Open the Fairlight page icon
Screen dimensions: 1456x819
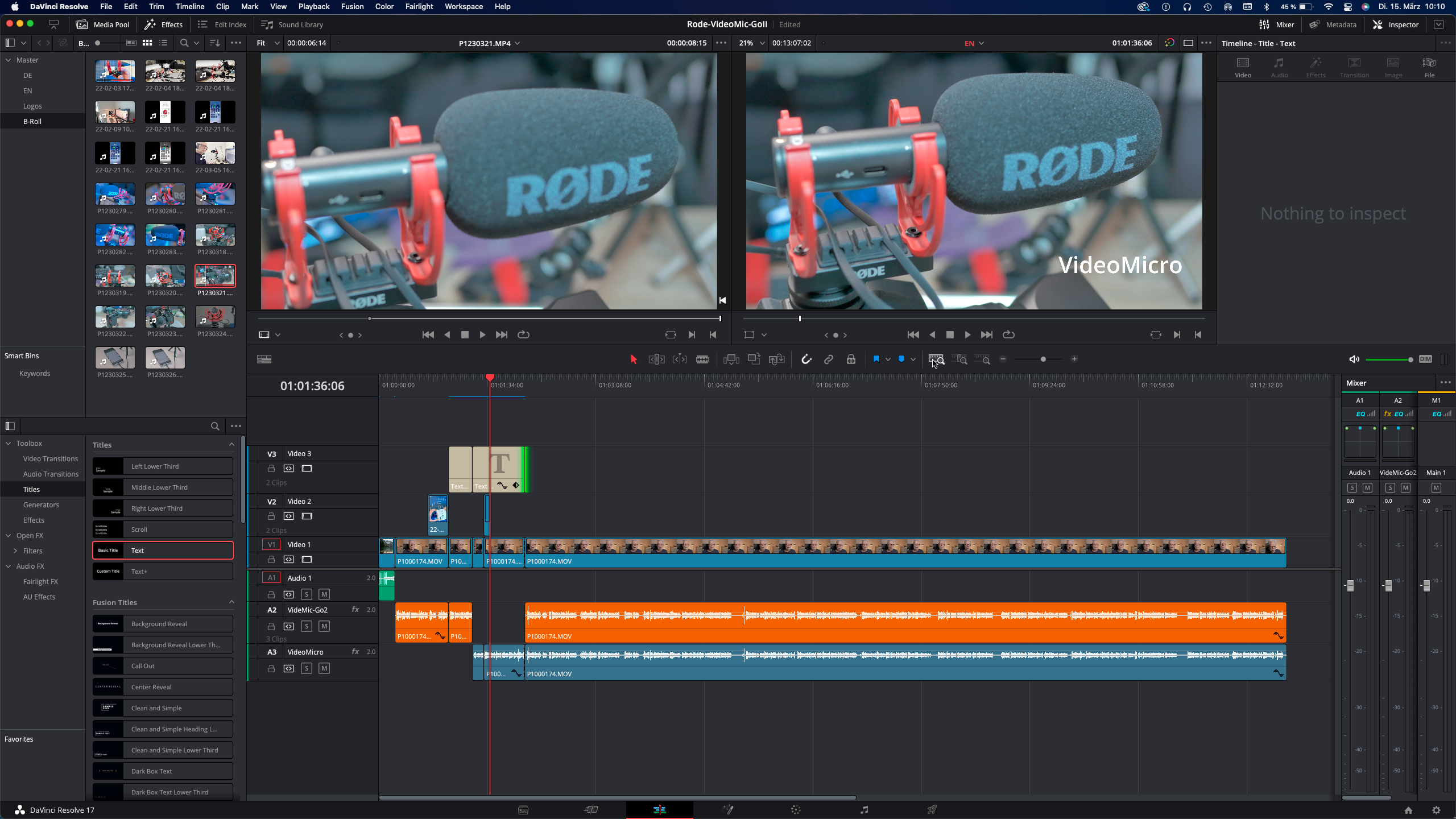tap(864, 810)
